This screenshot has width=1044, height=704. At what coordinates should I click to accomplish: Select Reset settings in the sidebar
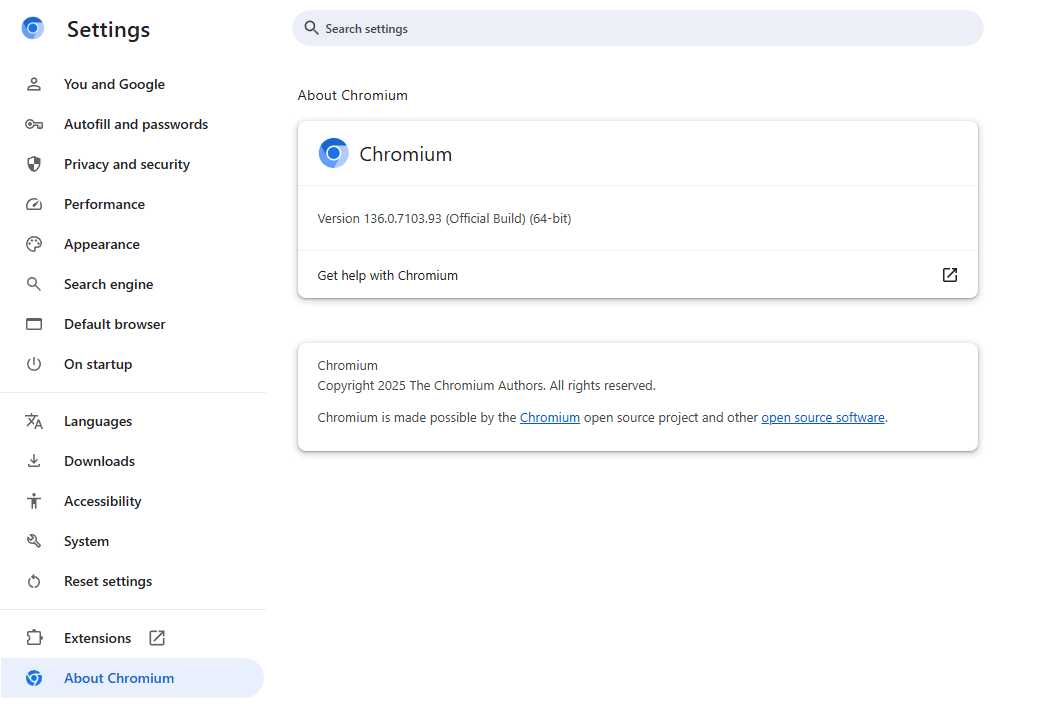108,581
